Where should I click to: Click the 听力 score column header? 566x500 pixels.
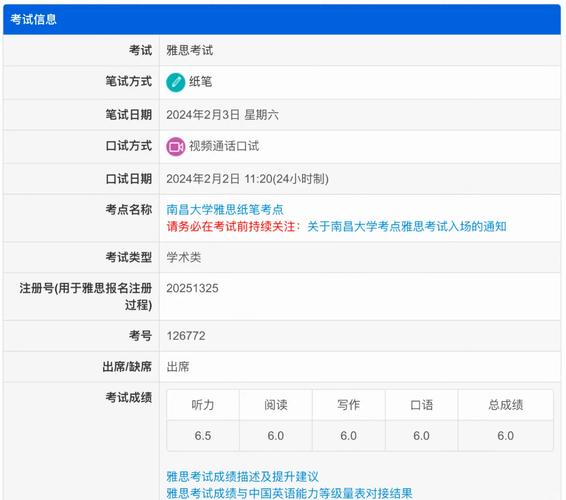coord(203,405)
